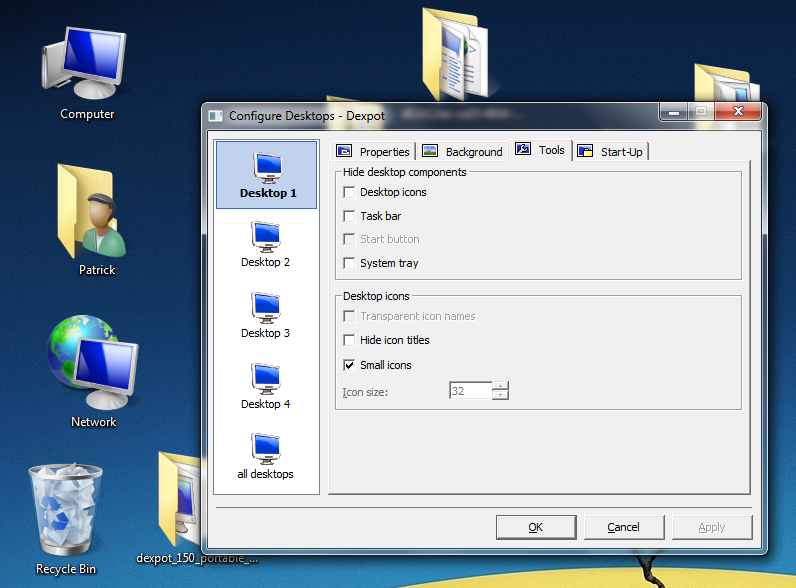The height and width of the screenshot is (588, 796).
Task: Select the Desktop 2 monitor icon
Action: point(266,237)
